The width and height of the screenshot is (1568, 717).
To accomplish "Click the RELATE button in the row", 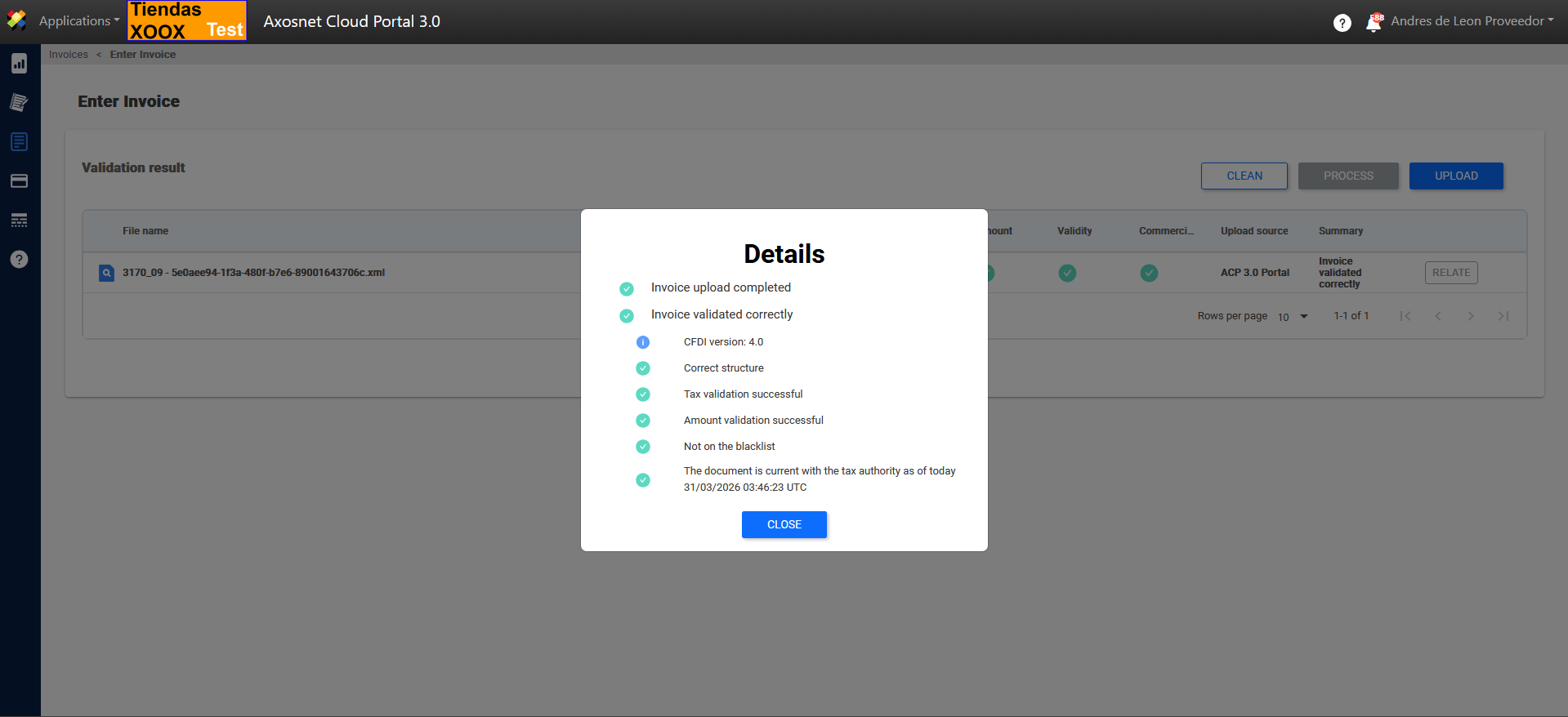I will (1450, 273).
